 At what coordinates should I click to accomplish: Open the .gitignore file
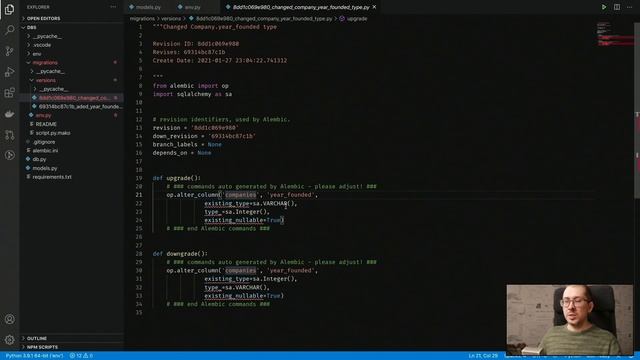tap(44, 142)
